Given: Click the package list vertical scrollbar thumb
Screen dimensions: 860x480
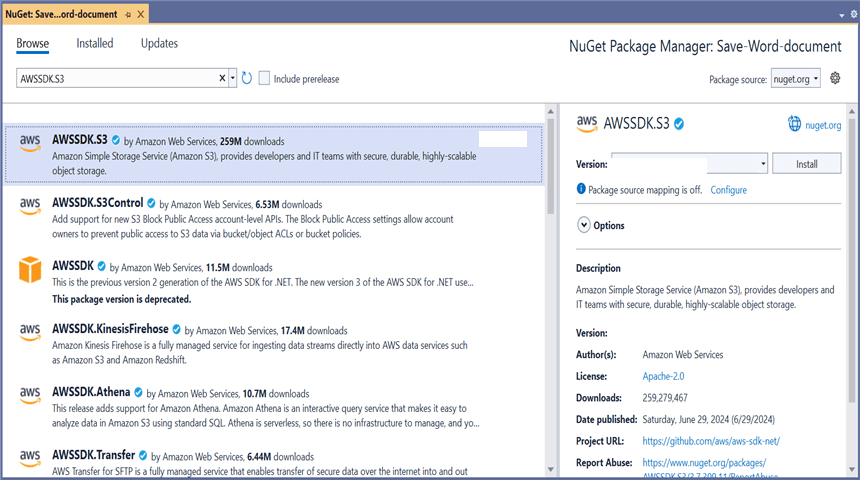Looking at the screenshot, I should point(551,166).
